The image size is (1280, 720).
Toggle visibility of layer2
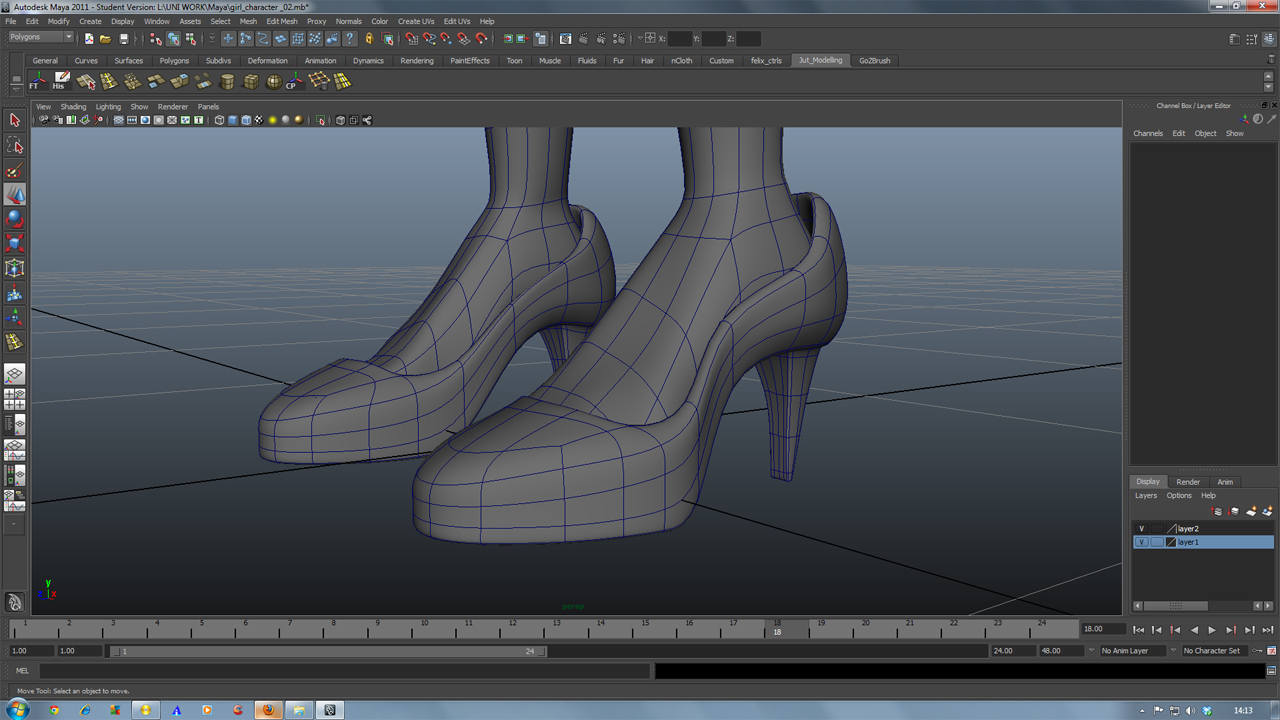coord(1141,528)
